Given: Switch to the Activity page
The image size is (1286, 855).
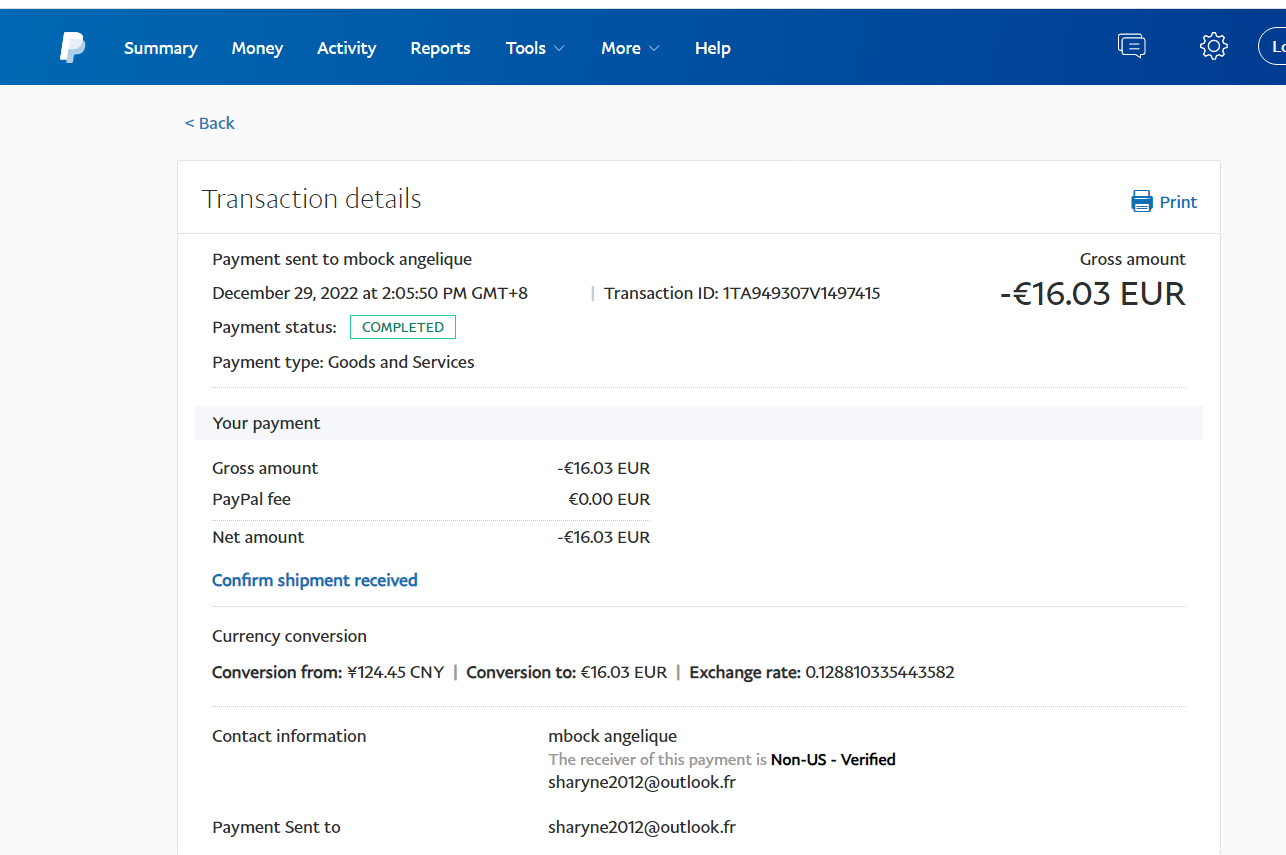Looking at the screenshot, I should tap(346, 48).
